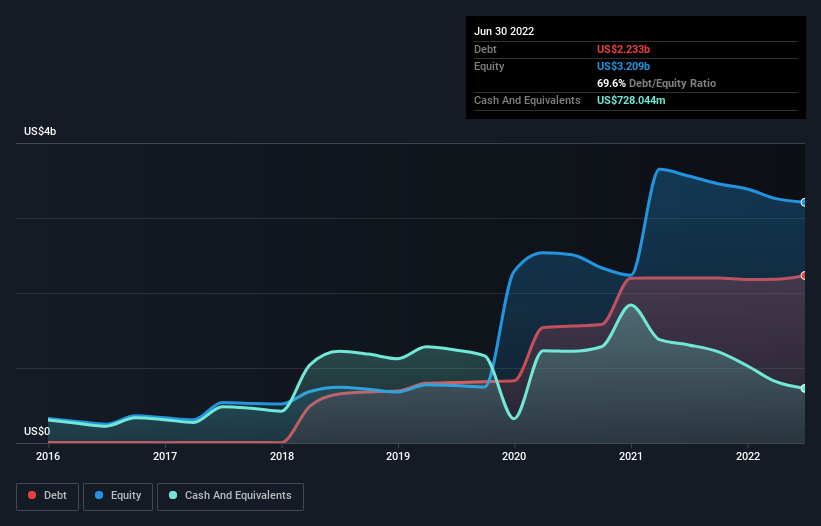821x526 pixels.
Task: Select the 2017 x-axis label
Action: 165,456
